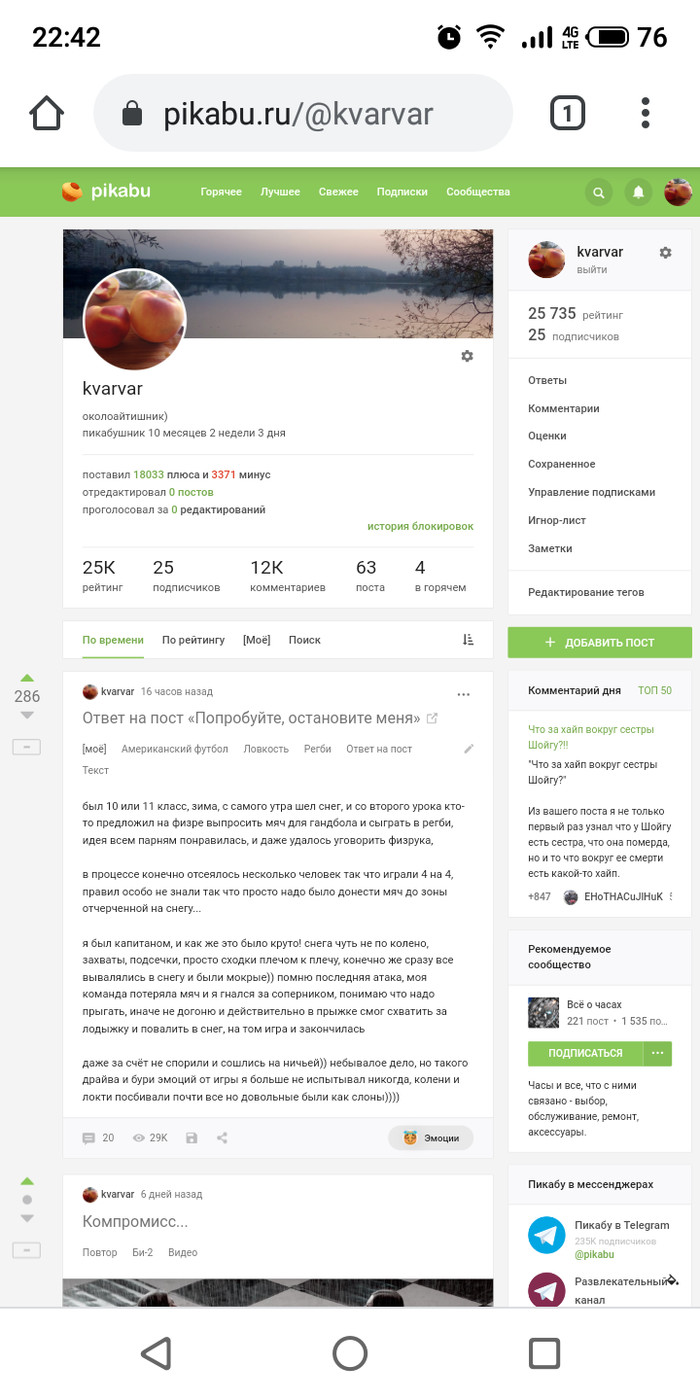Open "Горячее" in the top navigation
The image size is (700, 1400).
(x=221, y=192)
